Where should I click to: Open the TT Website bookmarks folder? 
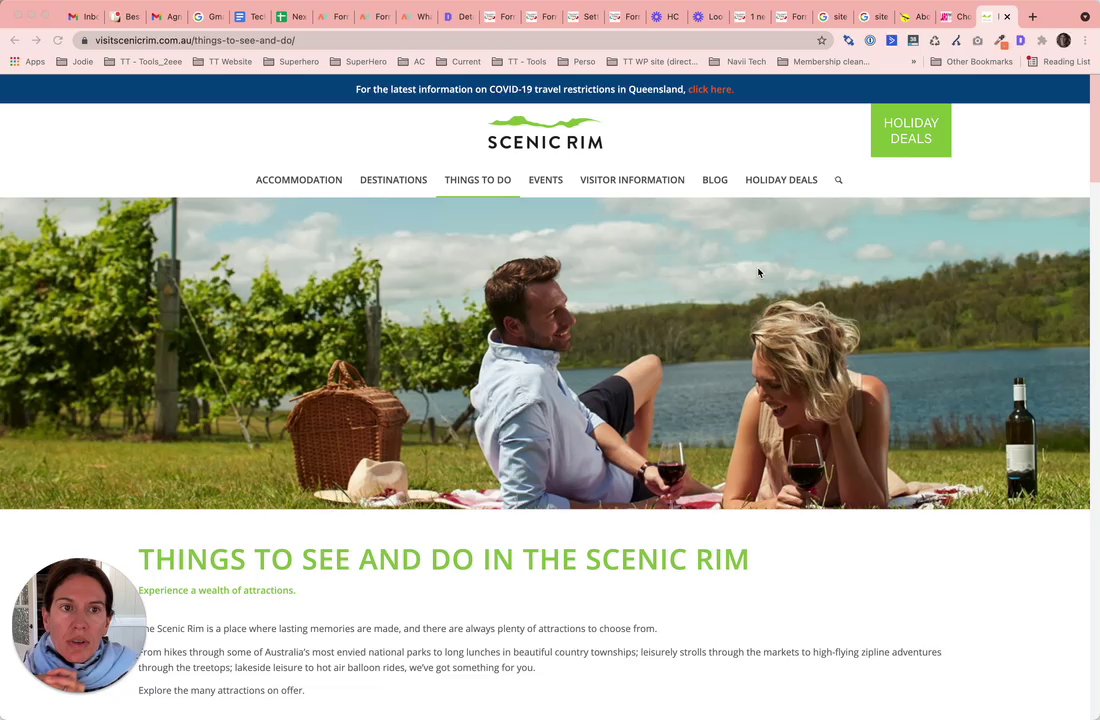click(222, 62)
